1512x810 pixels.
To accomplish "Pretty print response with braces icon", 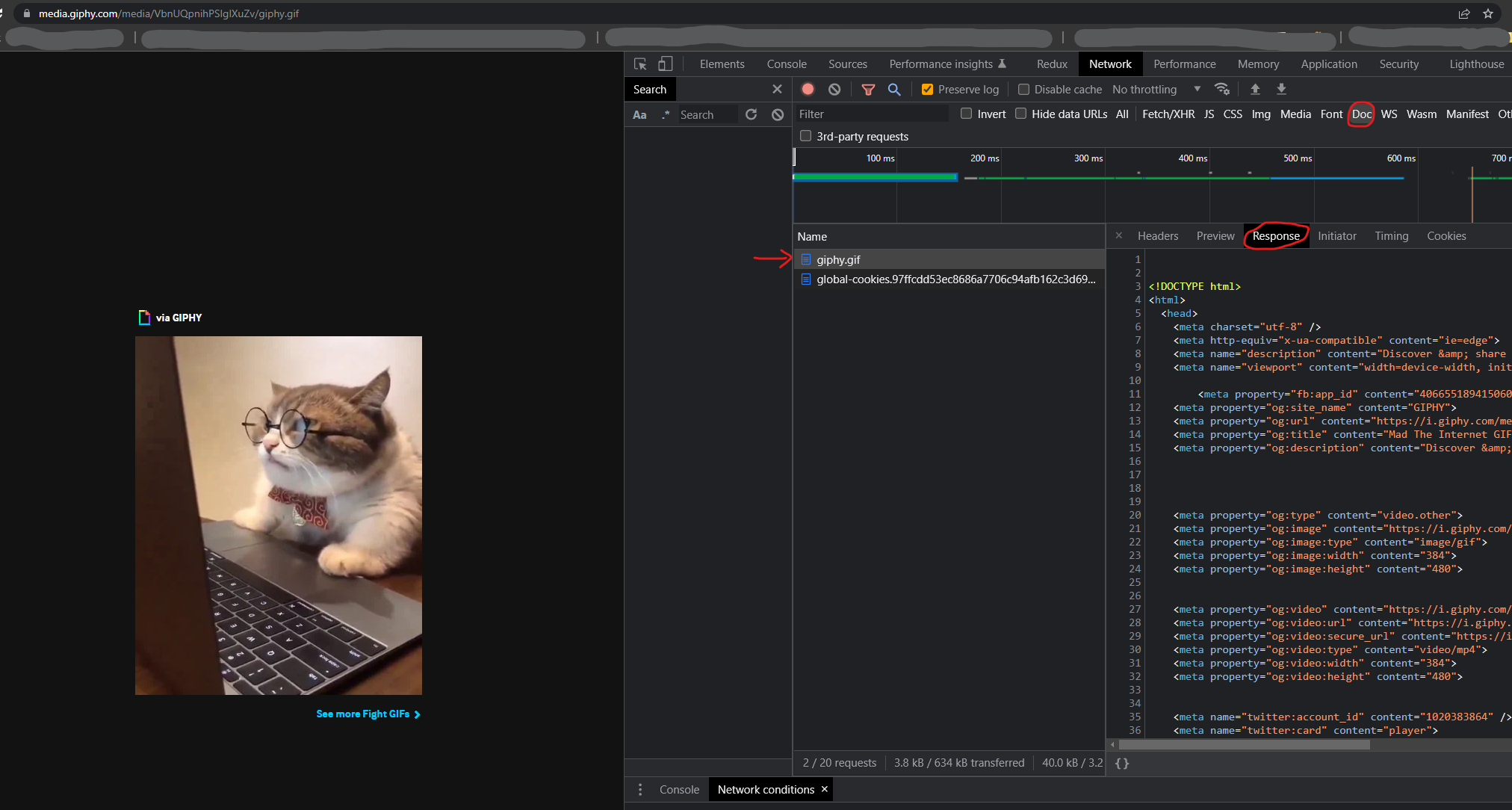I will coord(1122,763).
